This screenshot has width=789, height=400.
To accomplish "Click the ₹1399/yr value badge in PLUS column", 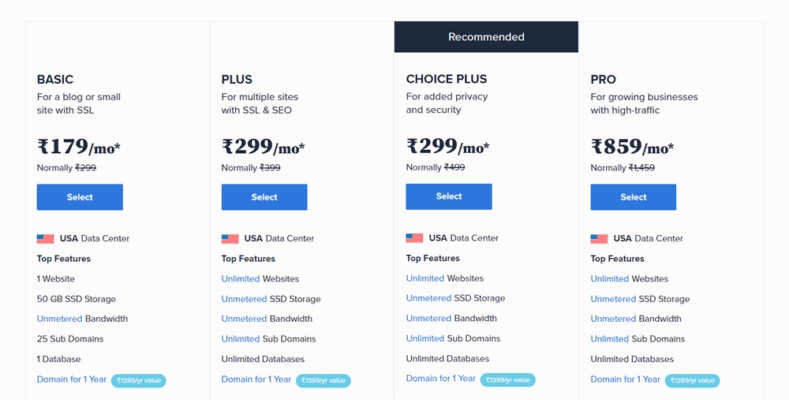I will click(x=324, y=380).
